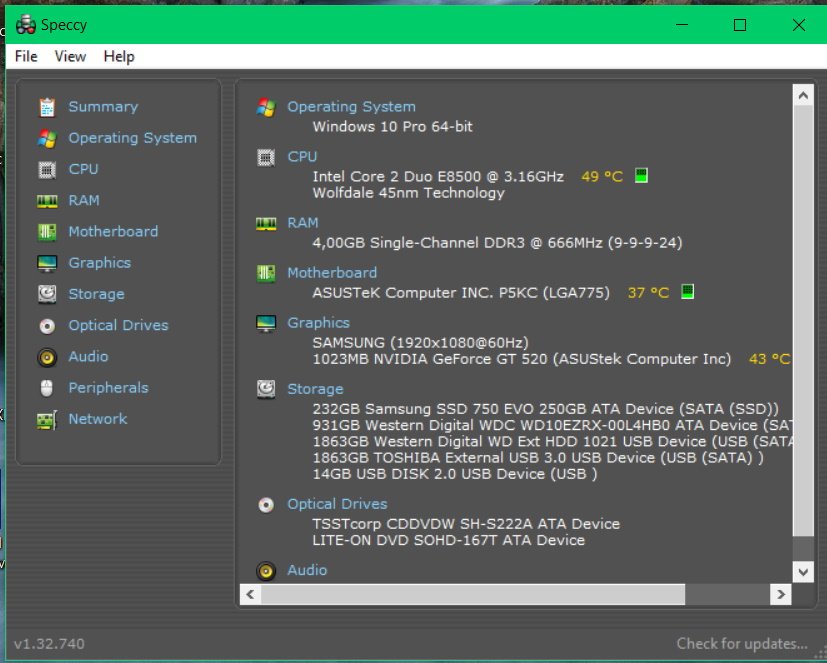This screenshot has height=663, width=827.
Task: Click the Operating System Windows-flag icon in sidebar
Action: (47, 138)
